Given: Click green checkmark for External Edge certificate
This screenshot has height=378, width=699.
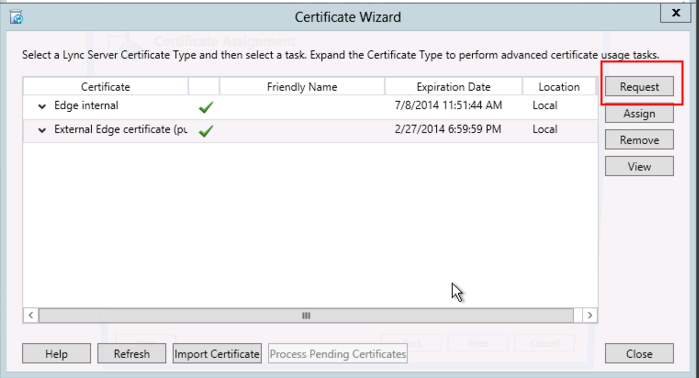Looking at the screenshot, I should 206,131.
